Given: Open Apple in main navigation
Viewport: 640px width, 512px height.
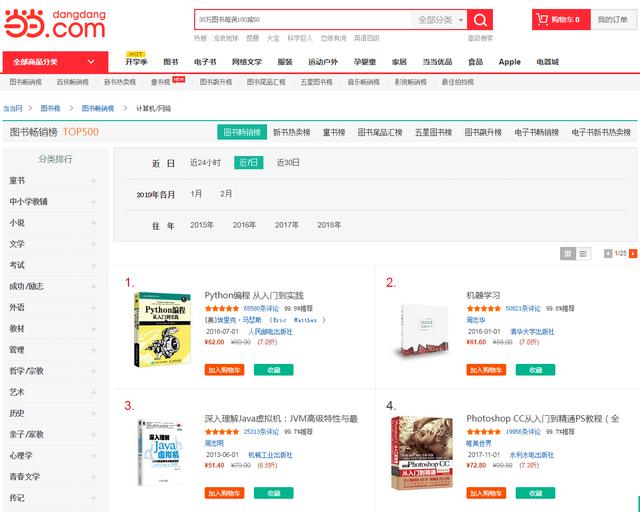Looking at the screenshot, I should click(509, 62).
